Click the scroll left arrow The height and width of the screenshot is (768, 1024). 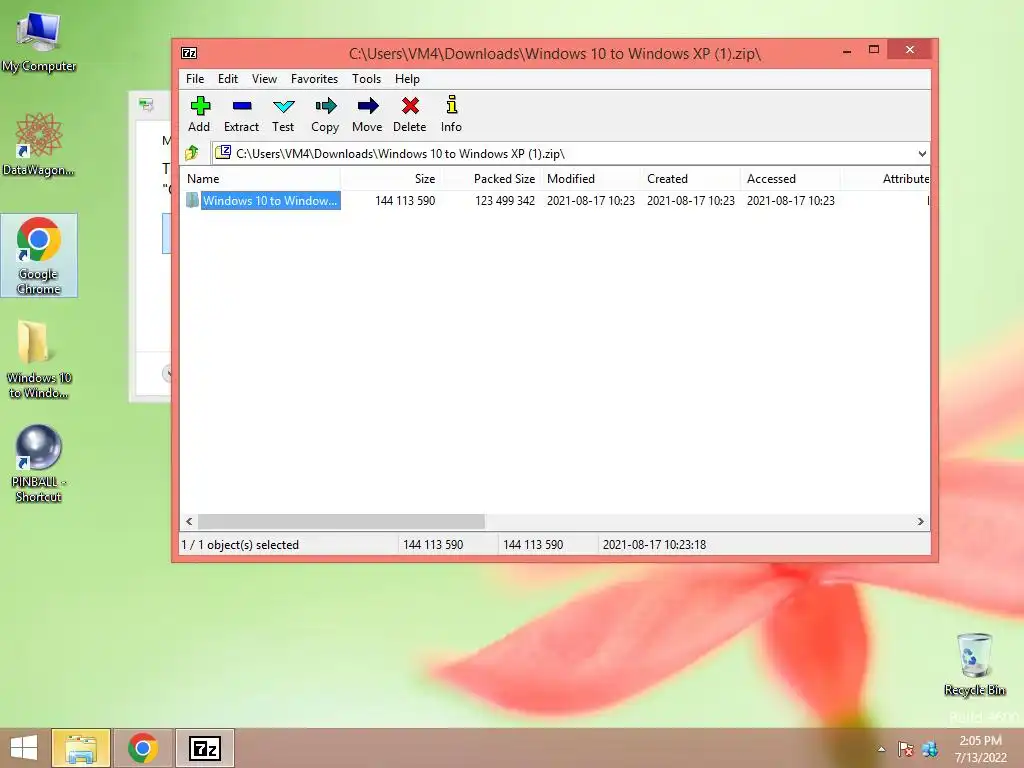pyautogui.click(x=189, y=521)
